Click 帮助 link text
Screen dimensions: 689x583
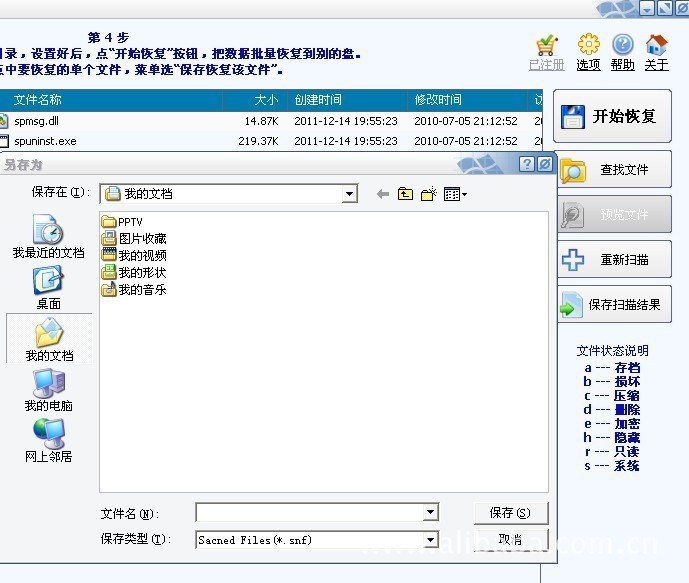(623, 65)
